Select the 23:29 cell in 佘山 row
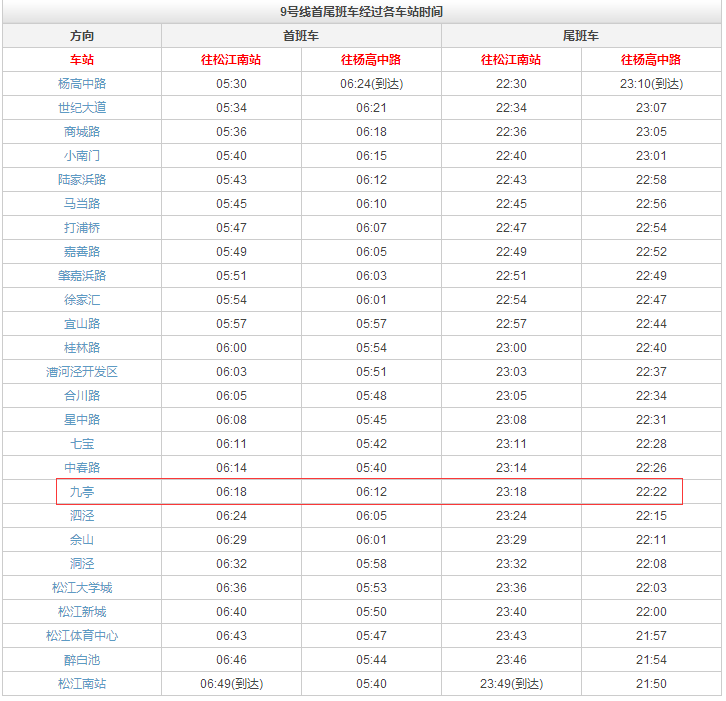 pos(511,540)
